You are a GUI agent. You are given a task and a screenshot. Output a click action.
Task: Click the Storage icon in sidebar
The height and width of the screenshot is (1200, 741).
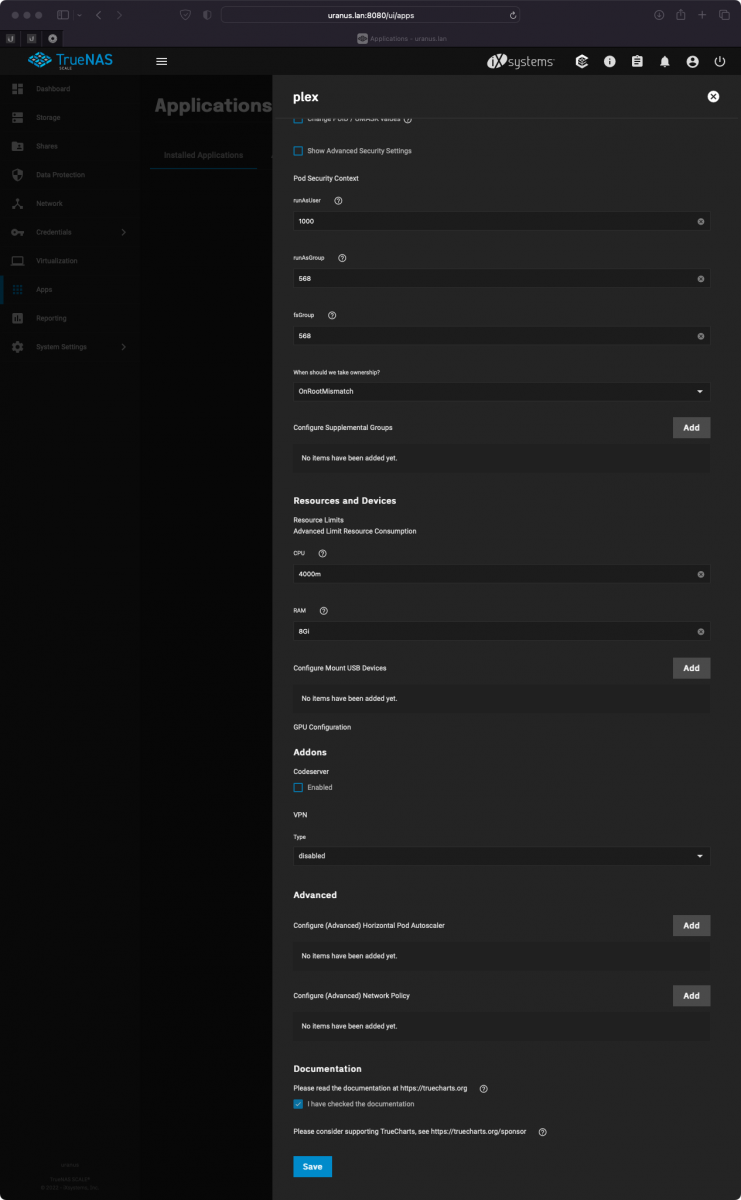(17, 118)
